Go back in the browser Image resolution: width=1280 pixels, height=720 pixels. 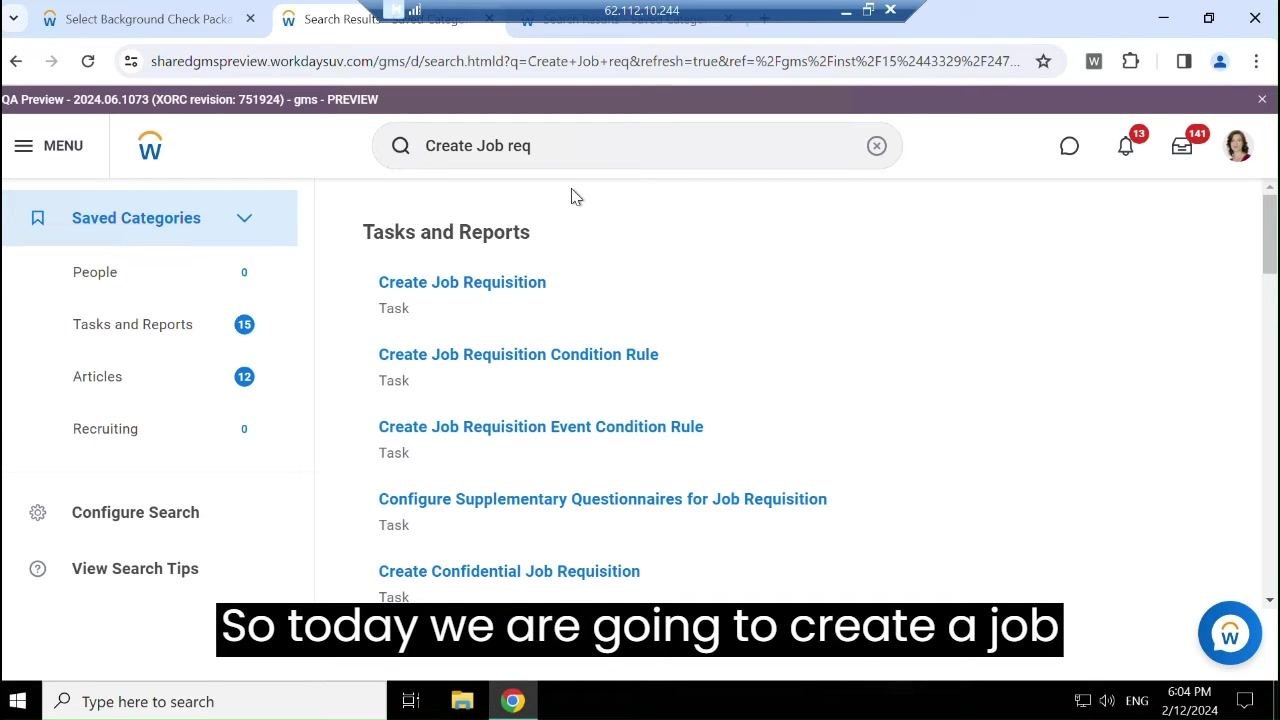pyautogui.click(x=16, y=61)
